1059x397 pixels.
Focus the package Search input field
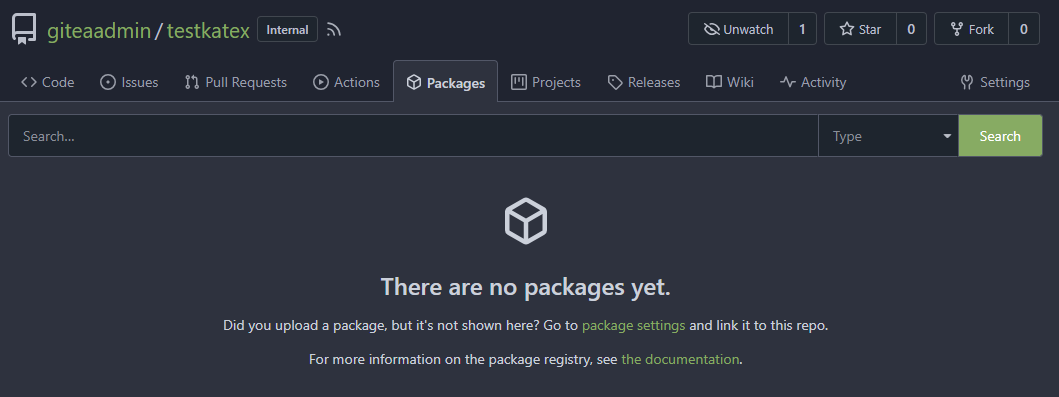coord(413,136)
